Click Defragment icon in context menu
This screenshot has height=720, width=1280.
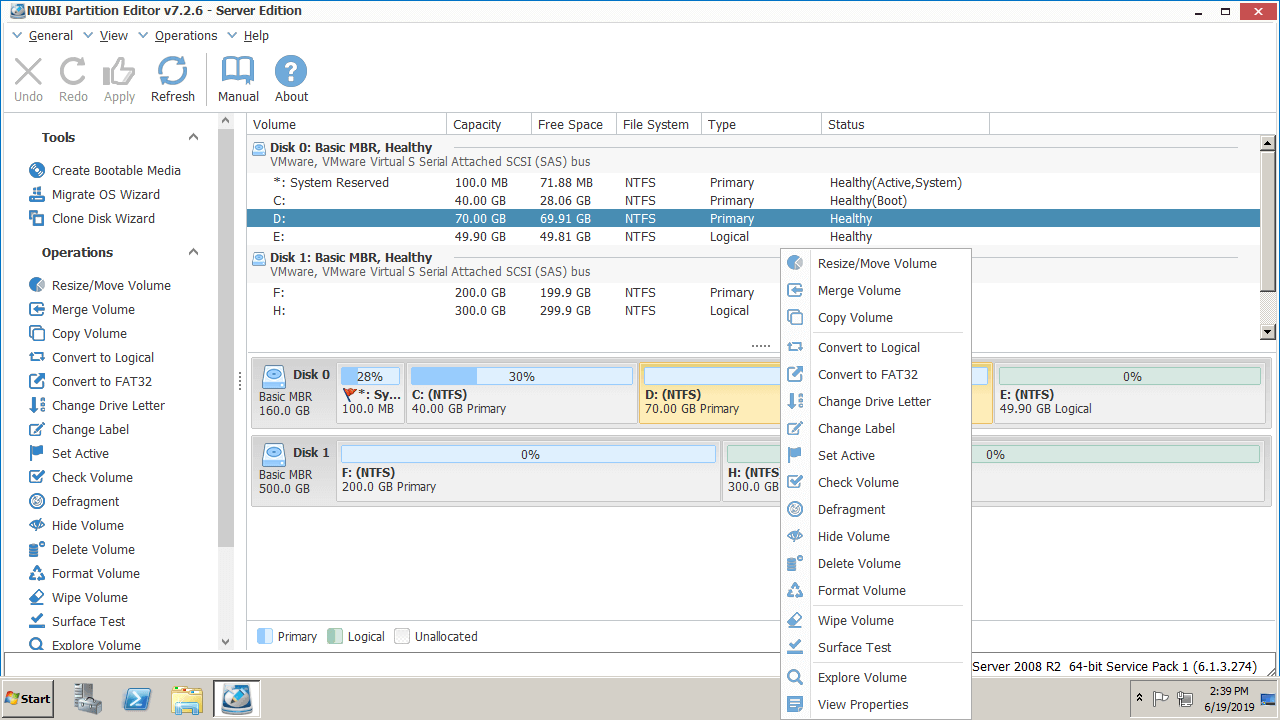coord(795,510)
